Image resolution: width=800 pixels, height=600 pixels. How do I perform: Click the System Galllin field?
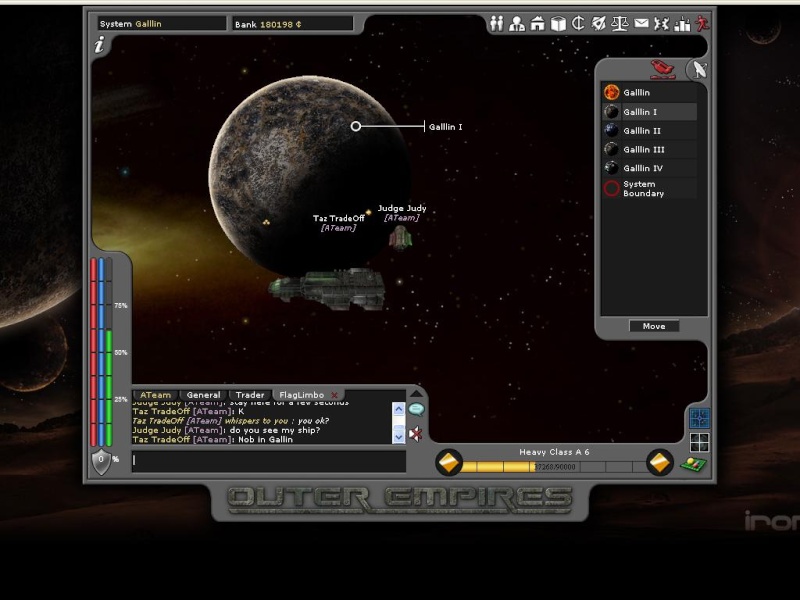[162, 23]
